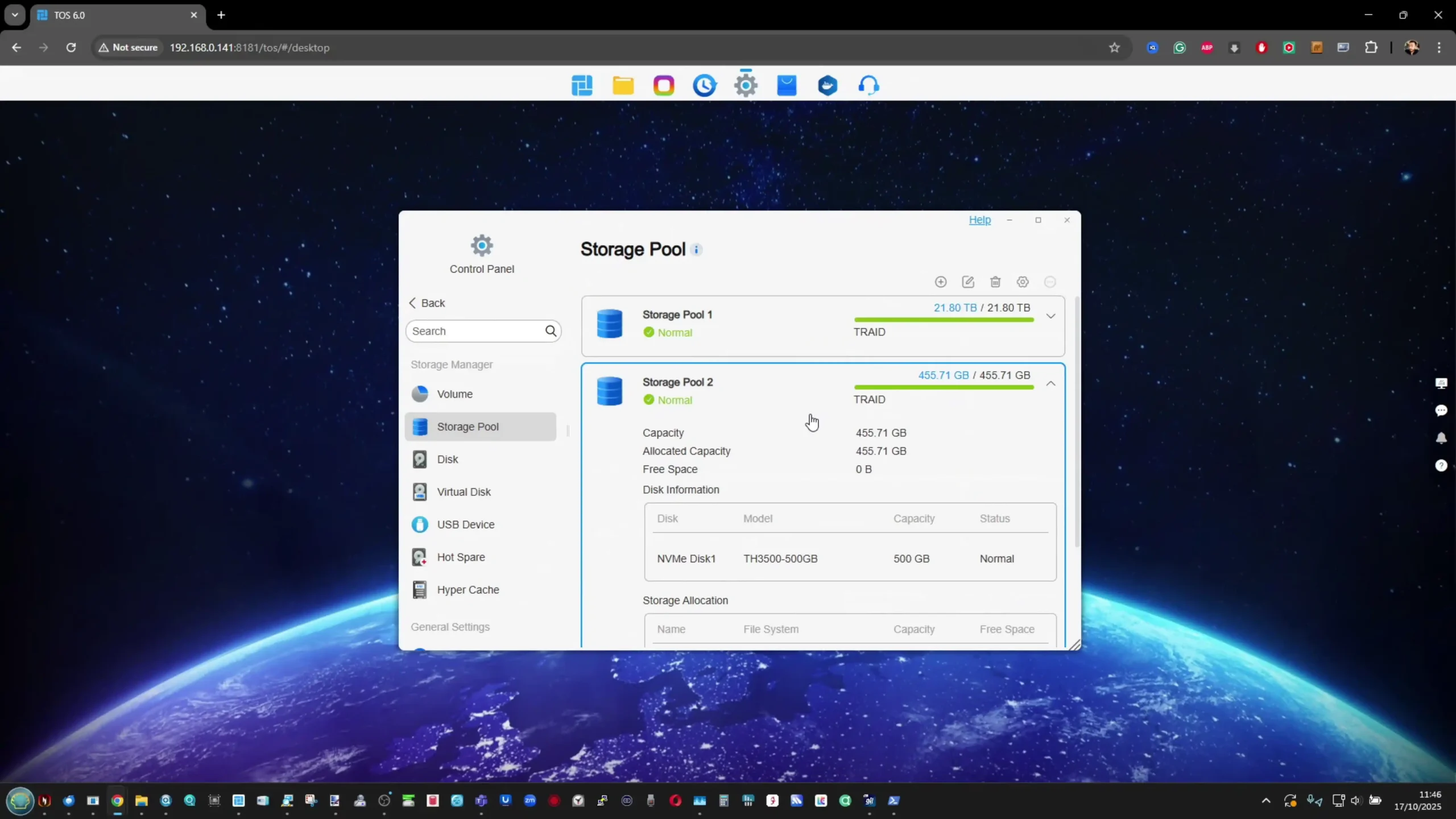Click the notifications bell icon on right edge
The width and height of the screenshot is (1456, 819).
click(x=1441, y=438)
